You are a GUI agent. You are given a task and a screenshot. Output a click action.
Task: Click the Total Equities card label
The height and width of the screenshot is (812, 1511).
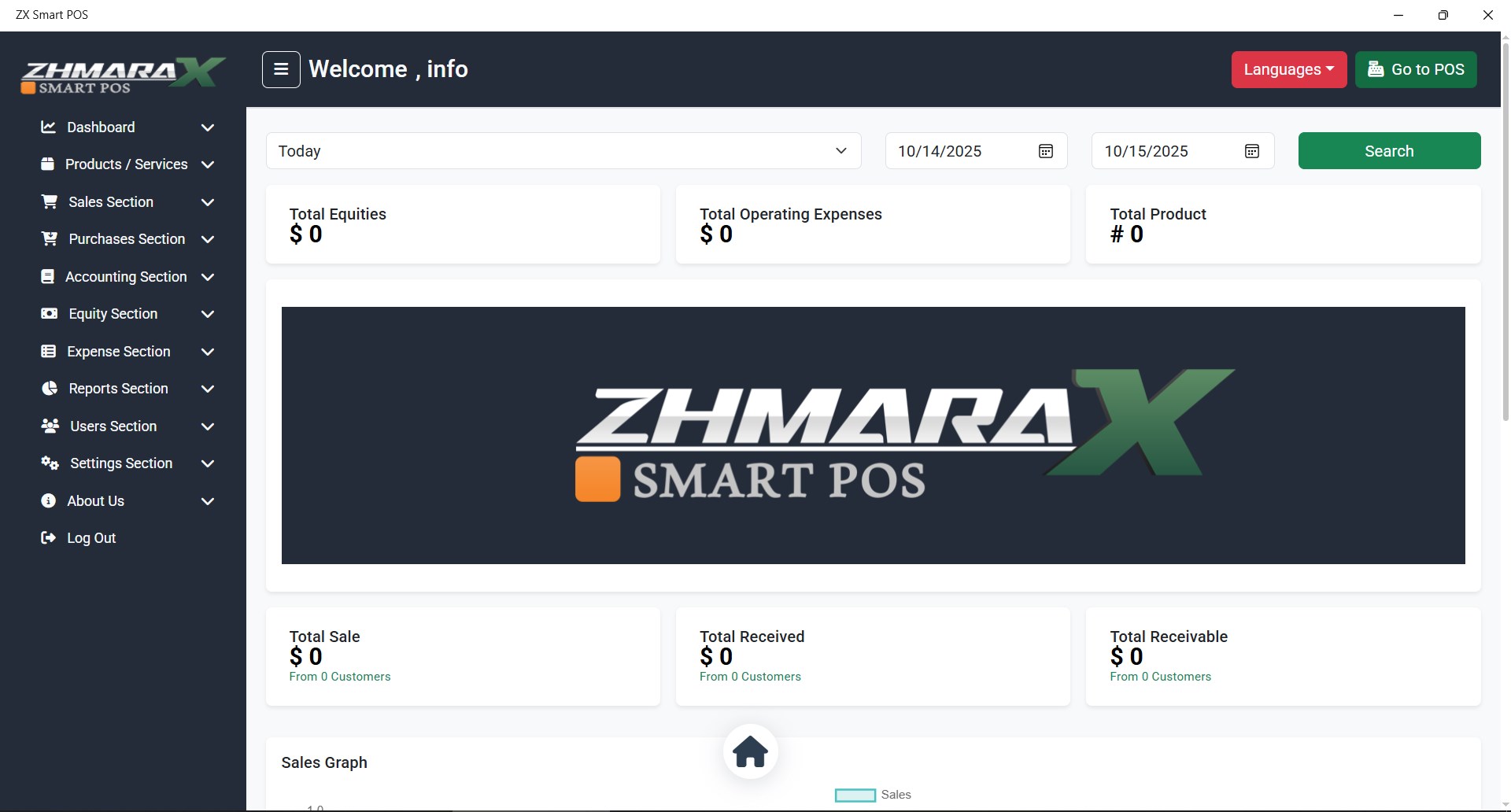(x=338, y=214)
